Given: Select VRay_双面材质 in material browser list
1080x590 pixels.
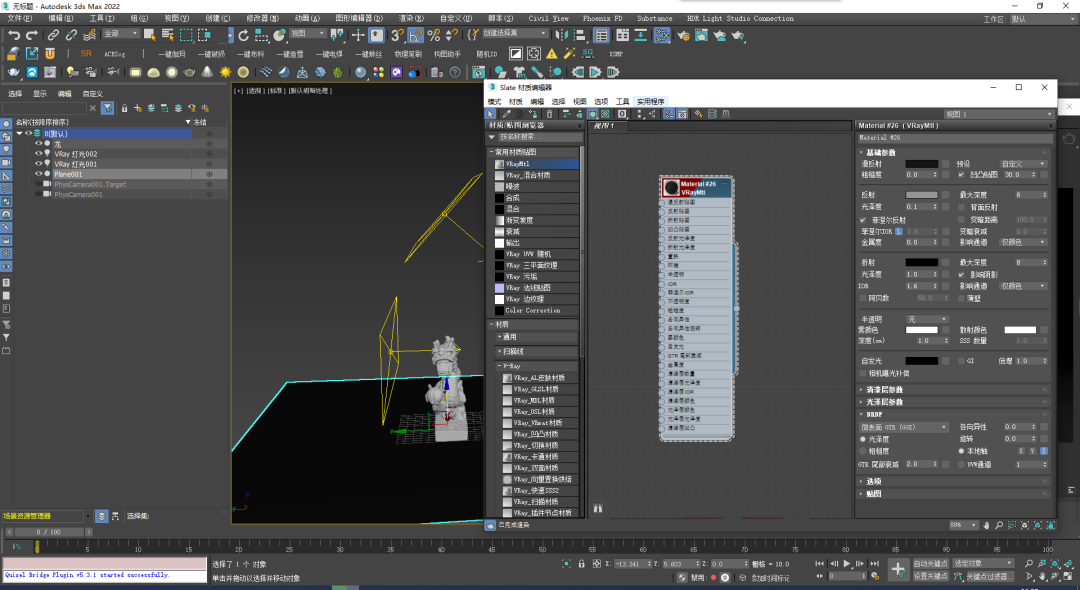Looking at the screenshot, I should click(534, 468).
